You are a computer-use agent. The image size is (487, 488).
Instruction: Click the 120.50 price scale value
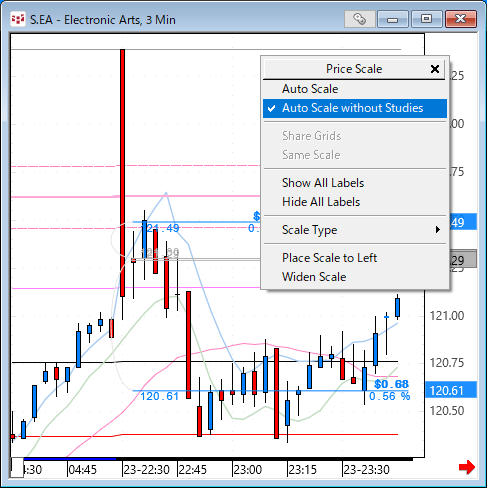[x=447, y=411]
